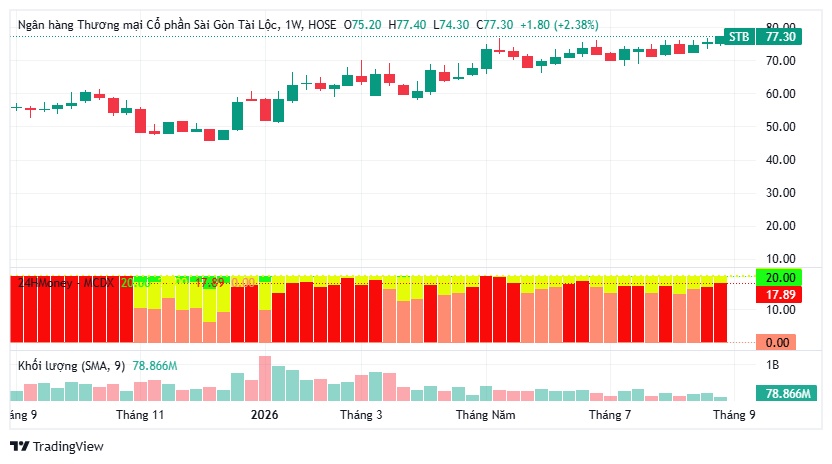This screenshot has width=832, height=464.
Task: Click the volume value 78.866M in legend
Action: point(154,366)
